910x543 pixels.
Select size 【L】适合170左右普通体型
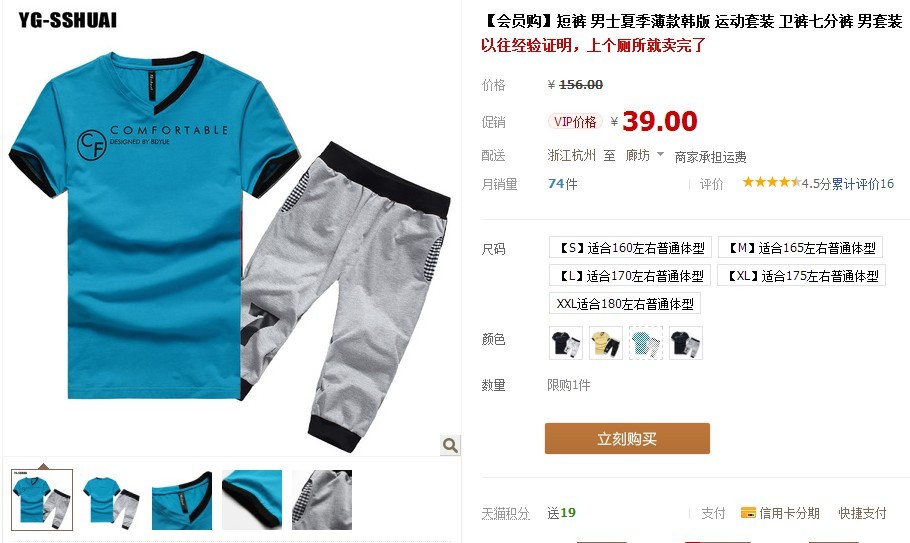[630, 276]
